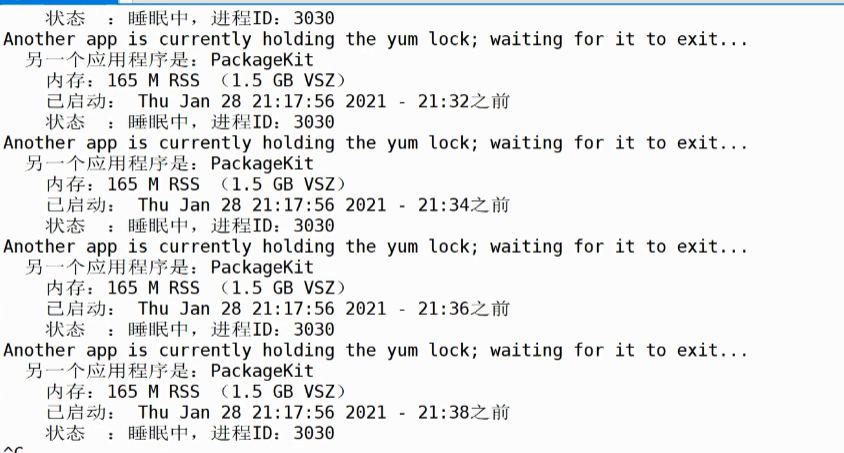
Task: Click the first 内存 165 M RSS line
Action: (196, 80)
